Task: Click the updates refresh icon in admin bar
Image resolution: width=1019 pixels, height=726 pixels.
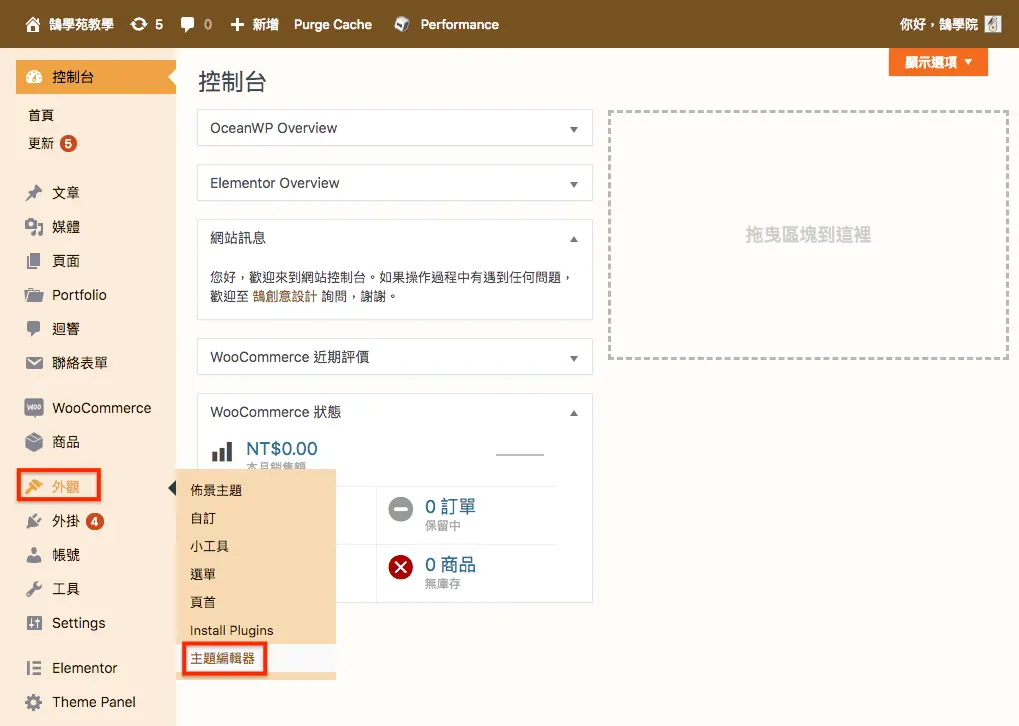Action: coord(138,25)
